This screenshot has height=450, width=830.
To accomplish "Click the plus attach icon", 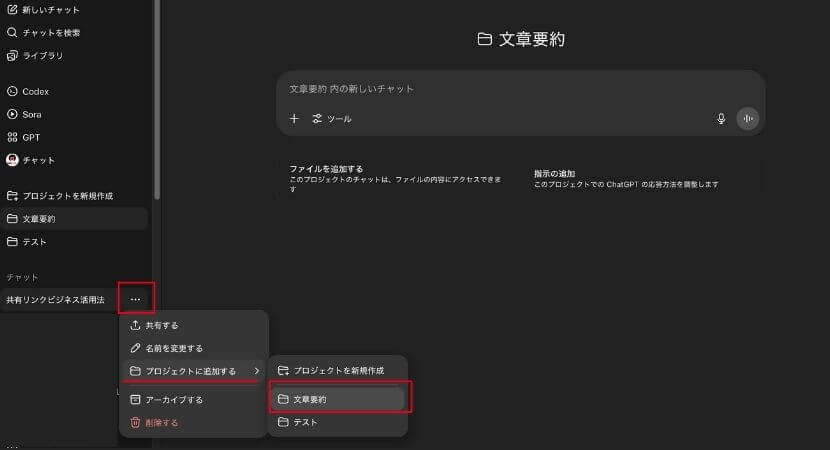I will [x=294, y=119].
